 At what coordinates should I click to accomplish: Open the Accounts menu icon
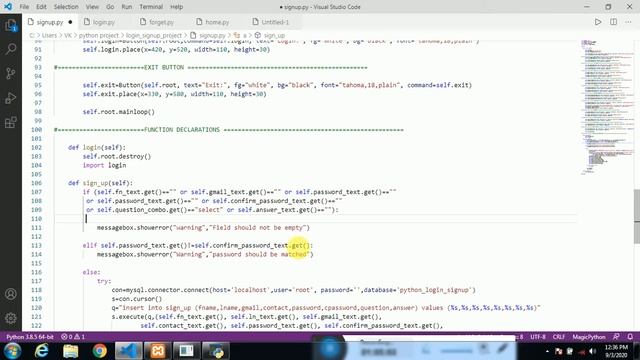coord(11,294)
